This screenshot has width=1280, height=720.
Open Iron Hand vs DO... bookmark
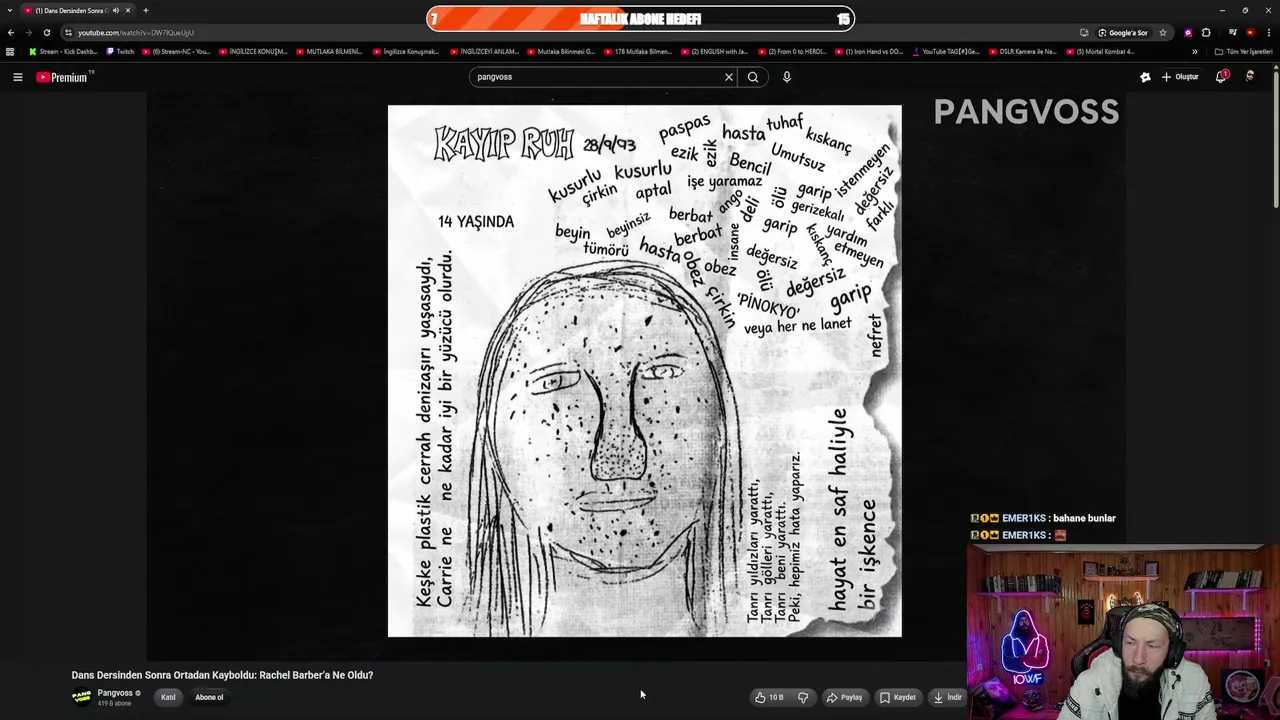pyautogui.click(x=869, y=51)
